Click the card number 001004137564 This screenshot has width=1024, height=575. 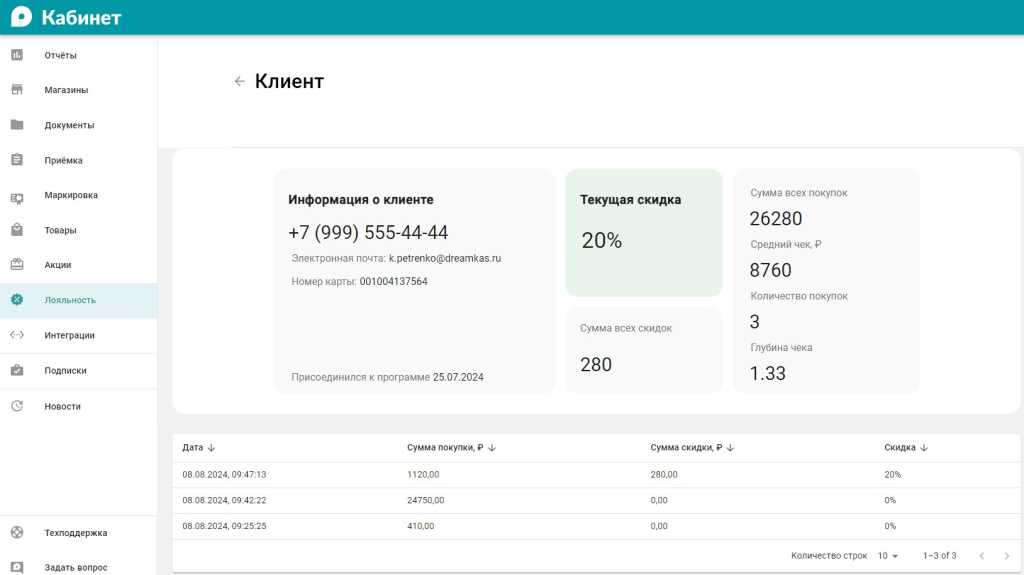[393, 282]
